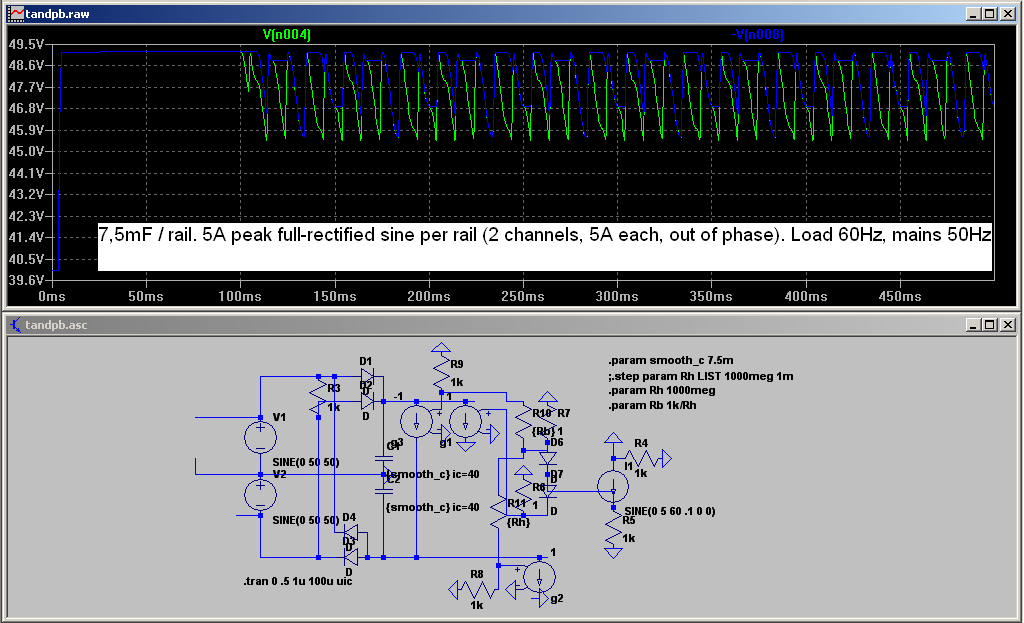Click the 0ms time axis label

[x=52, y=296]
